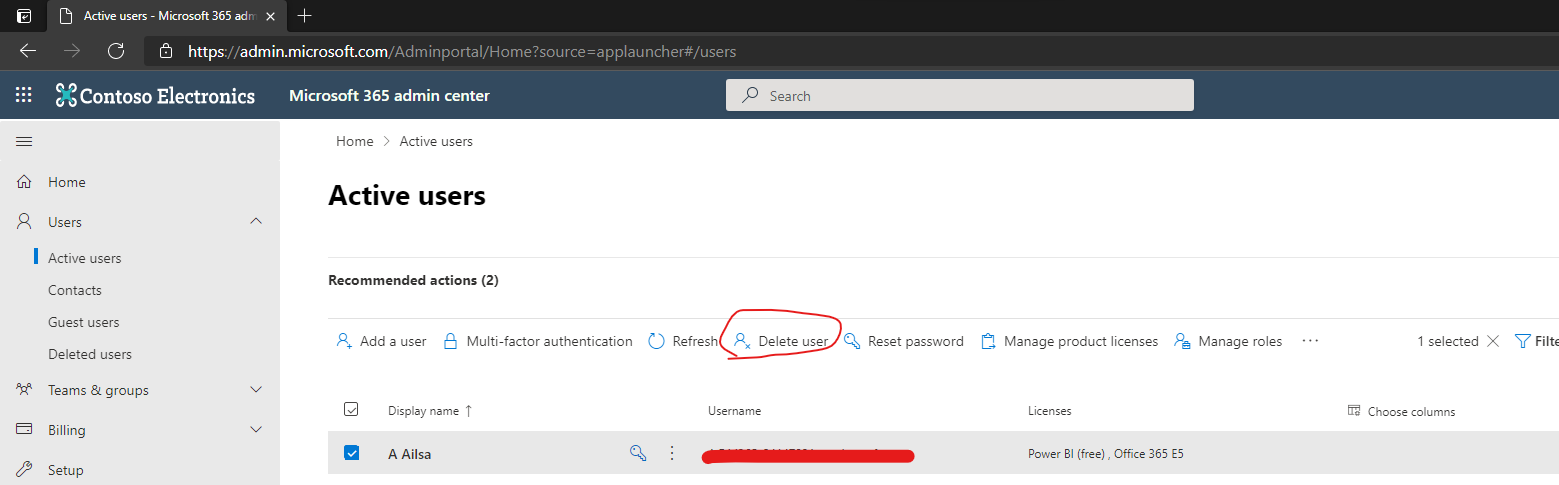Click the Setup wrench icon
1559x485 pixels.
point(25,470)
